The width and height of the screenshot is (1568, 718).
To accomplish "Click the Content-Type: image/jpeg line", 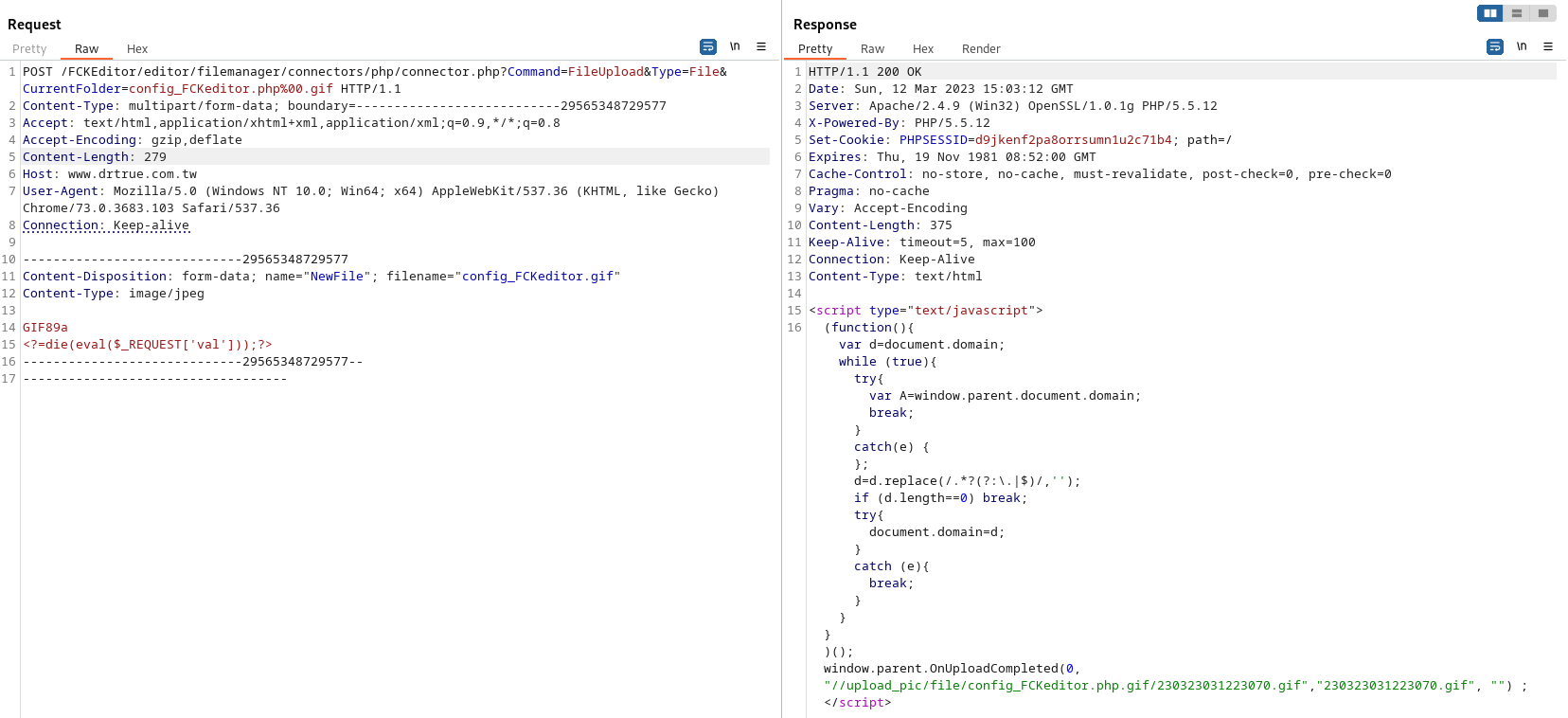I will (x=114, y=294).
